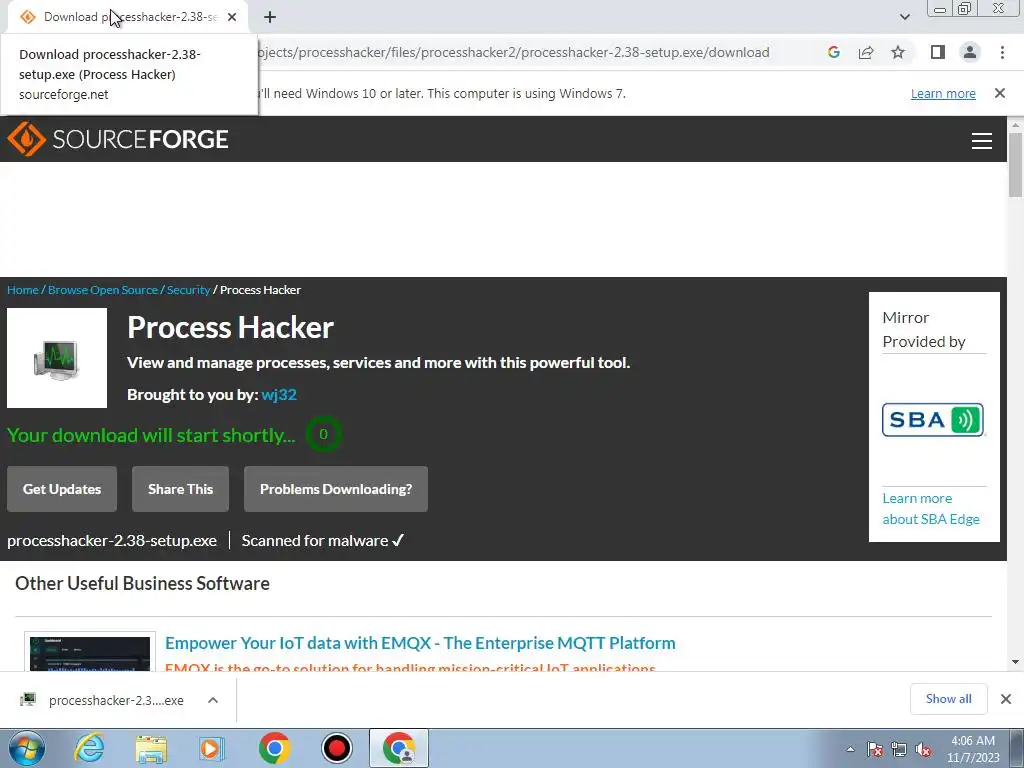
Task: Click the scrollbar up arrow
Action: click(x=1015, y=125)
